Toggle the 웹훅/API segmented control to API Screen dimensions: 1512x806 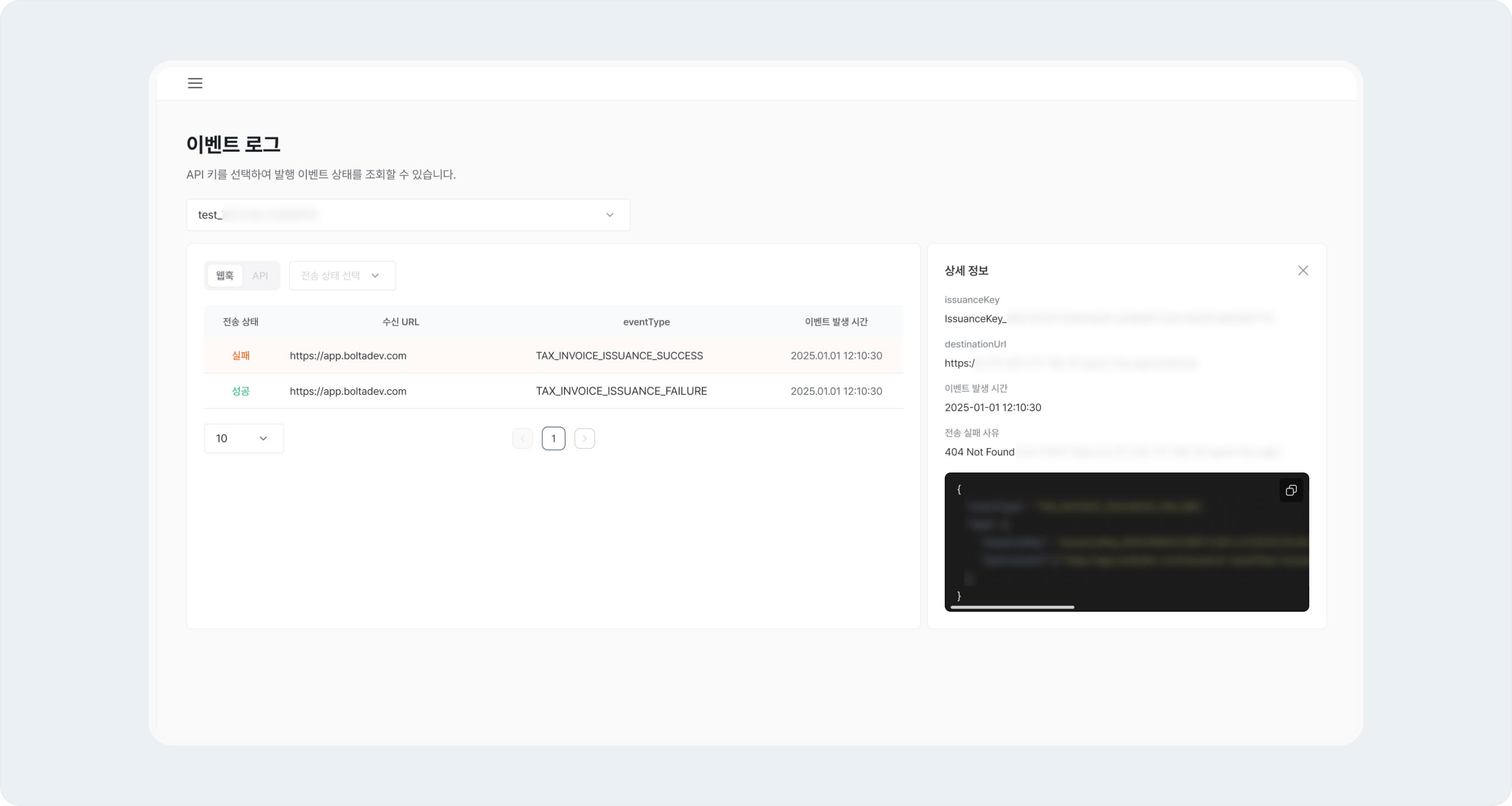260,275
